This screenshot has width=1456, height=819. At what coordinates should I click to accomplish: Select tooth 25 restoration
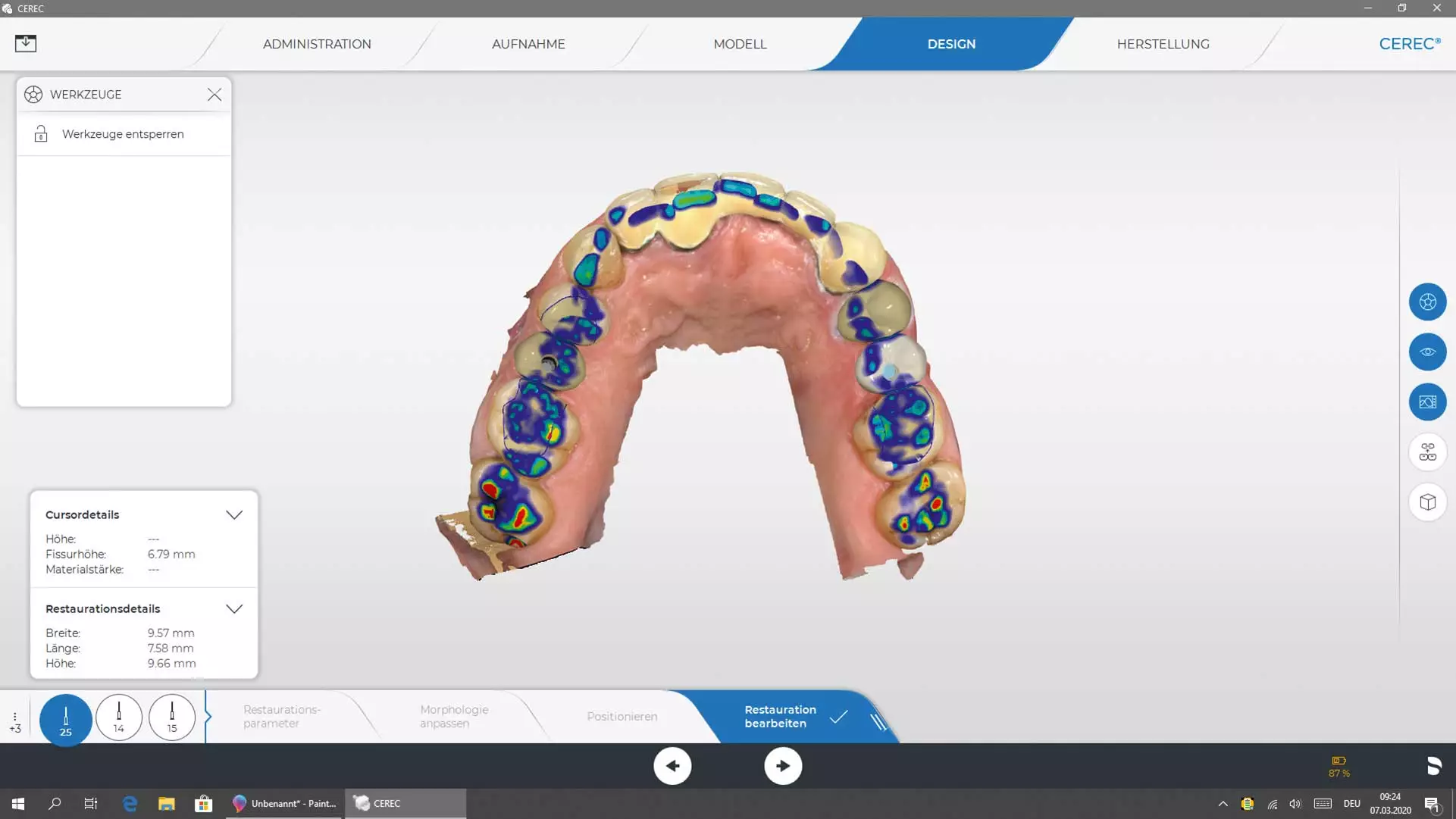tap(66, 719)
